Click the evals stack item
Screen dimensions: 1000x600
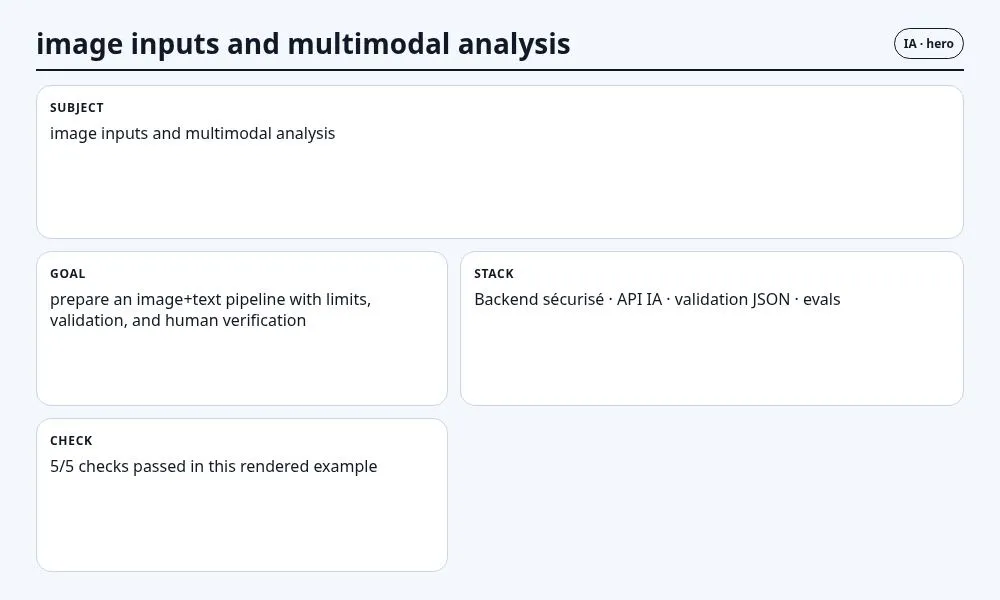[x=821, y=300]
